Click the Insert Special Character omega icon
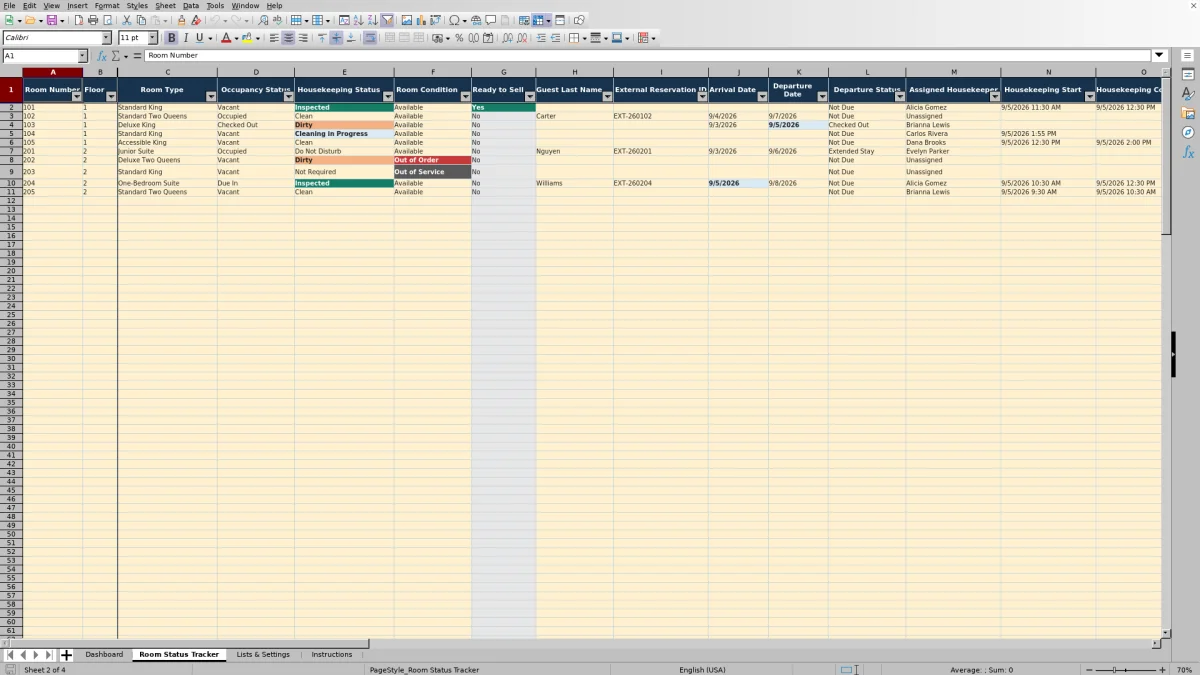The image size is (1200, 675). pyautogui.click(x=454, y=20)
